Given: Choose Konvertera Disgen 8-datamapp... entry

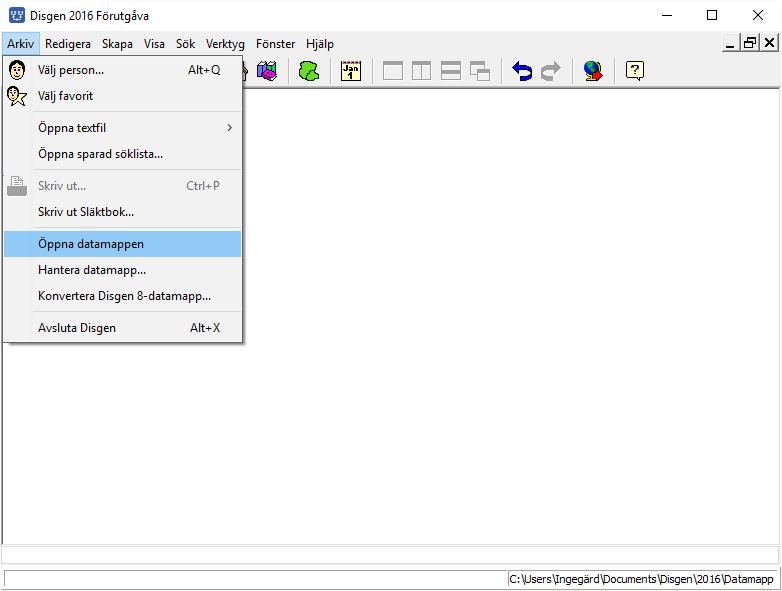Looking at the screenshot, I should [x=122, y=296].
